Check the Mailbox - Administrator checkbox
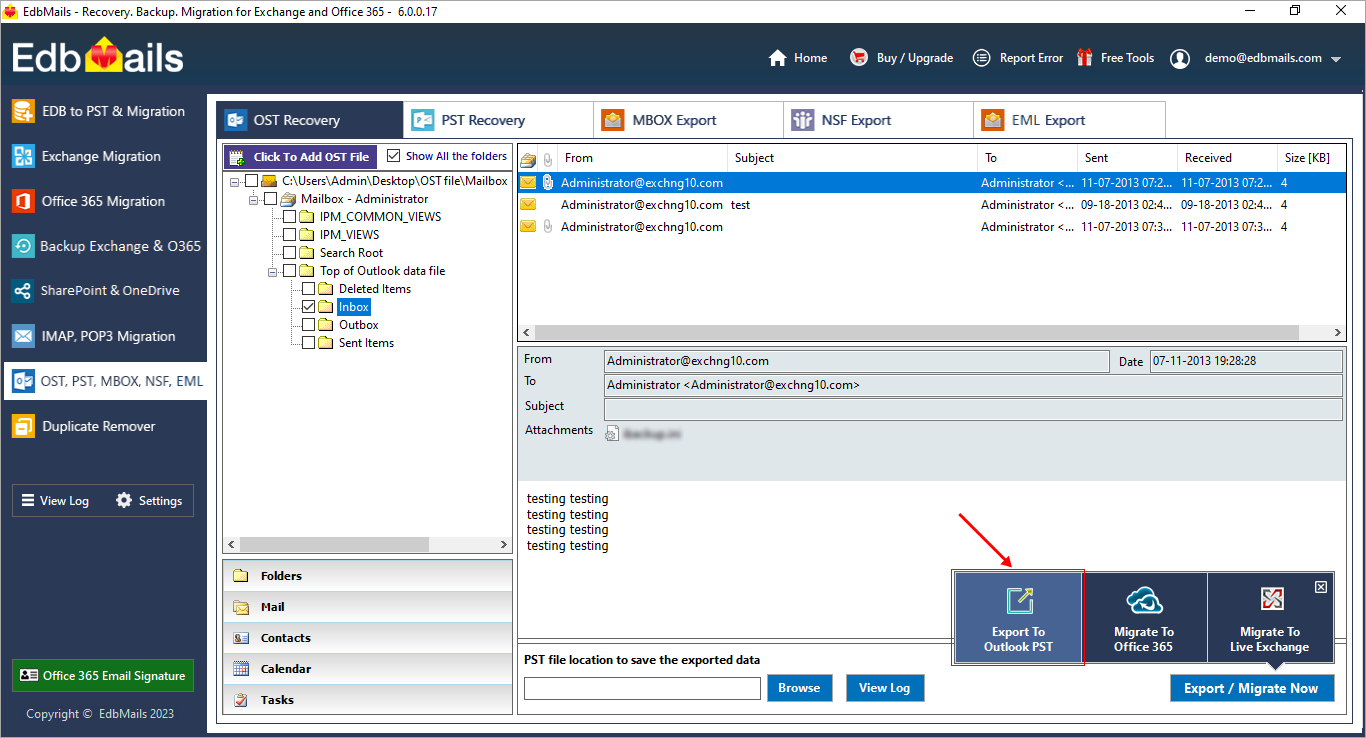1366x738 pixels. point(270,199)
